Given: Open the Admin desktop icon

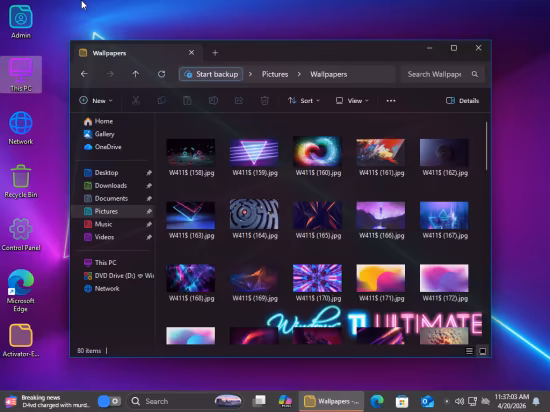Looking at the screenshot, I should pos(21,22).
